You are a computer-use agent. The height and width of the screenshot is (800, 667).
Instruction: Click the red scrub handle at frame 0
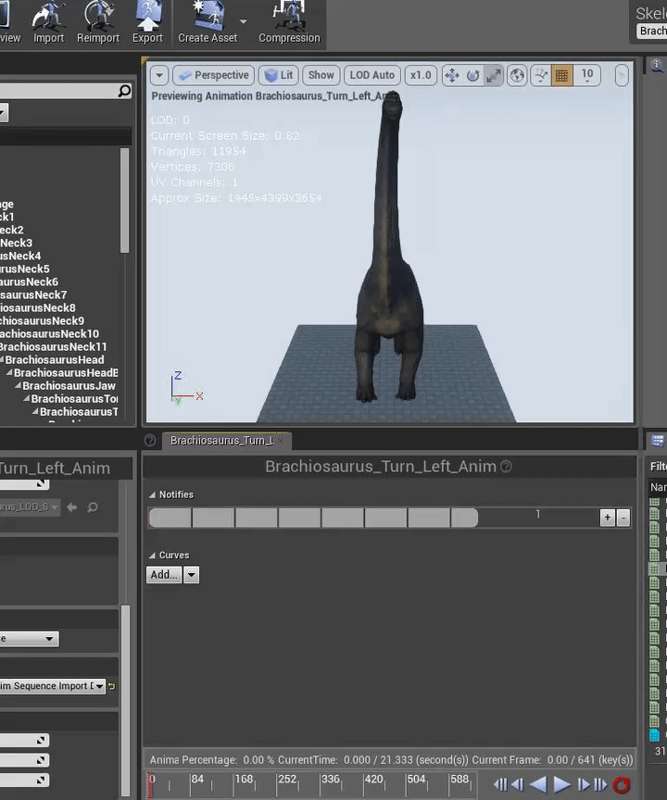pyautogui.click(x=150, y=785)
